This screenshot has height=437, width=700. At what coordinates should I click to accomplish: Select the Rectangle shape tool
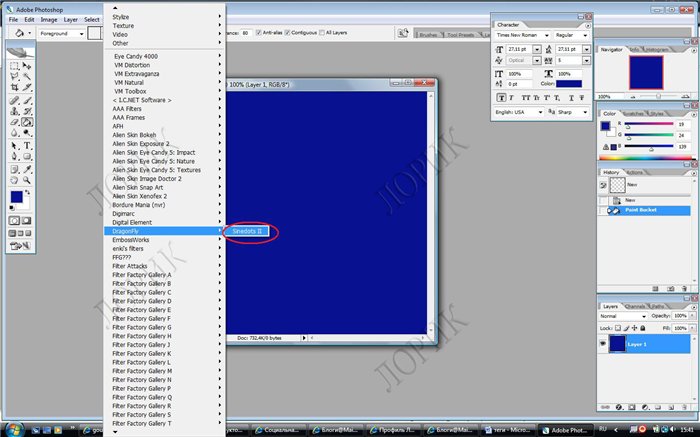click(27, 156)
